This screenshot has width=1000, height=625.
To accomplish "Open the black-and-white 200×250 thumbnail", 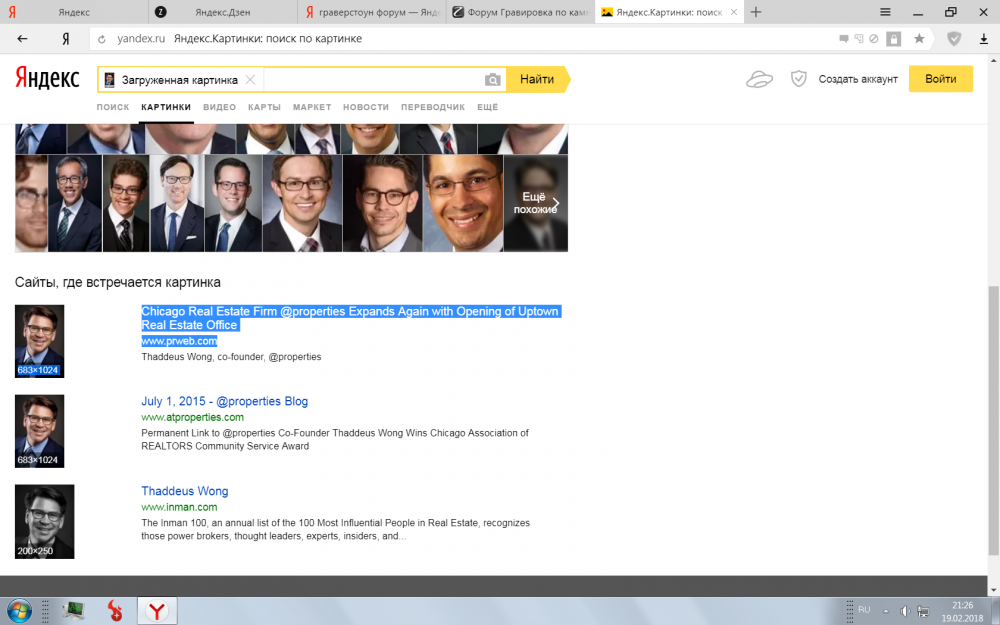I will 44,521.
